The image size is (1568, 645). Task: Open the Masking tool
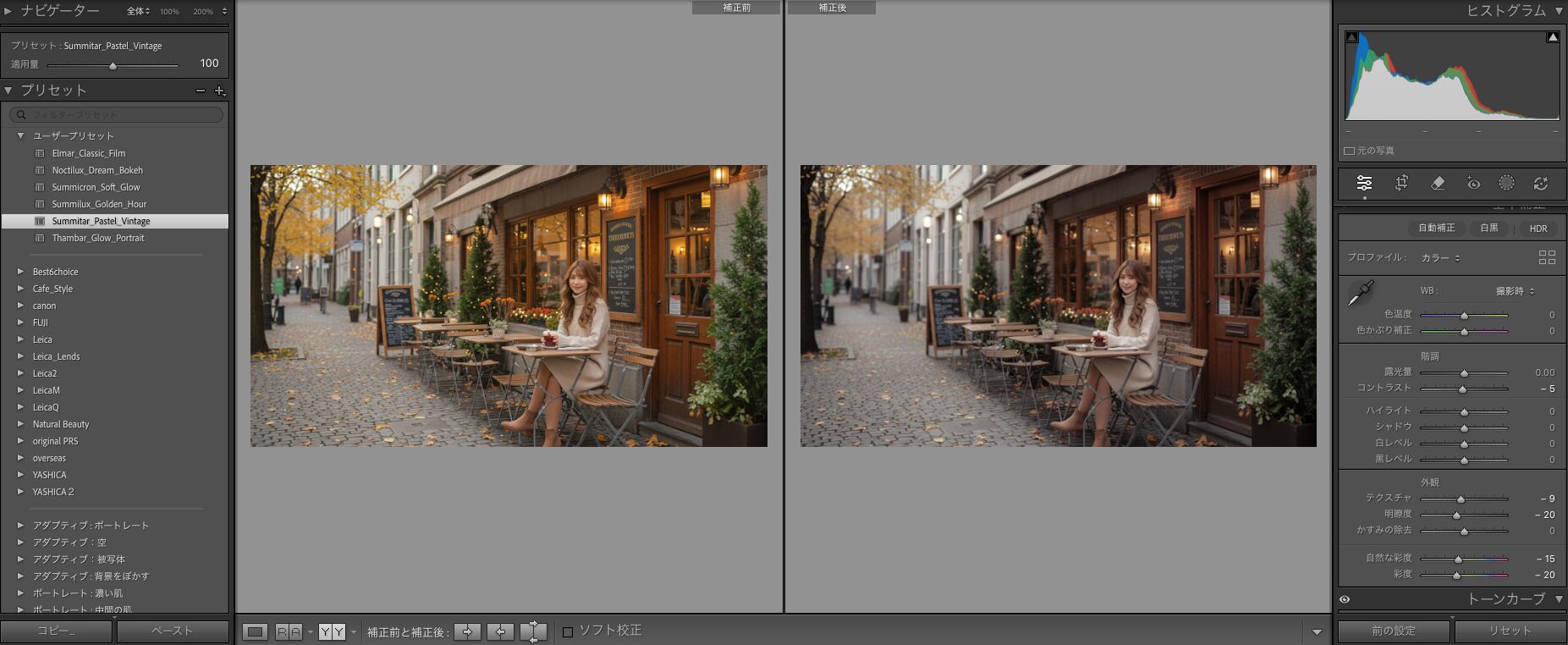coord(1506,183)
